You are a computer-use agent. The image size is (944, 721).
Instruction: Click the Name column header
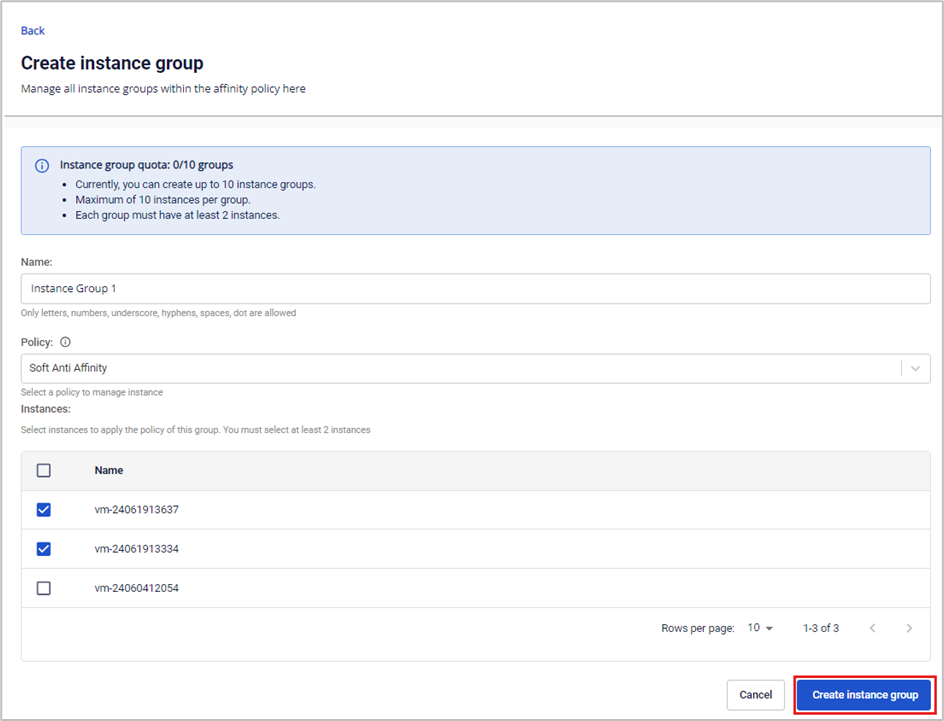[x=109, y=470]
